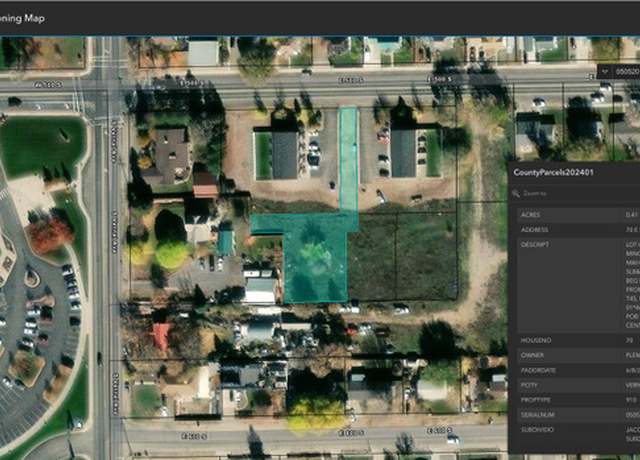The width and height of the screenshot is (640, 460).
Task: Click the ADDRESS field row
Action: 578,230
